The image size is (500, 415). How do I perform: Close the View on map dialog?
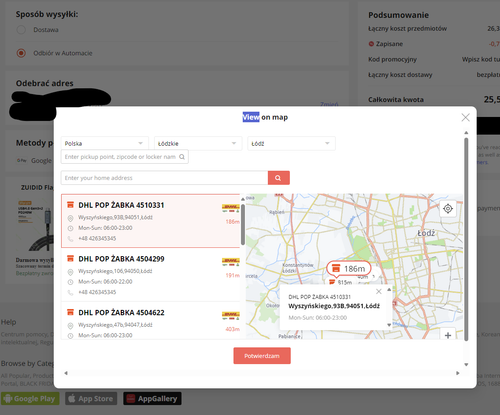pos(465,117)
